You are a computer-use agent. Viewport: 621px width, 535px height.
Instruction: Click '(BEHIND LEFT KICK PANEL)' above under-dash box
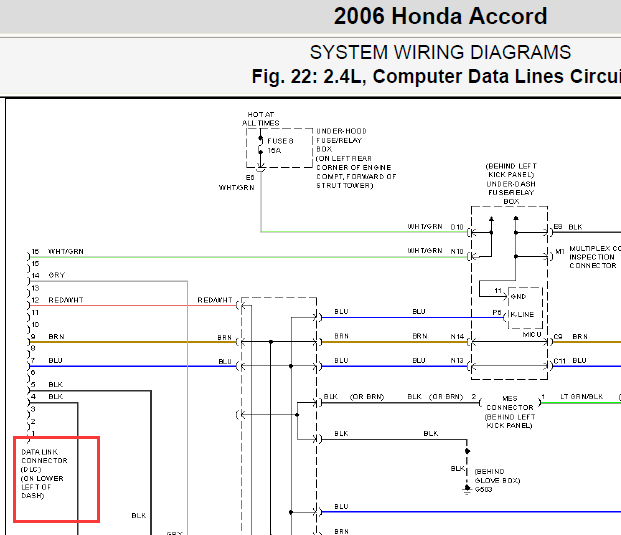(x=511, y=170)
